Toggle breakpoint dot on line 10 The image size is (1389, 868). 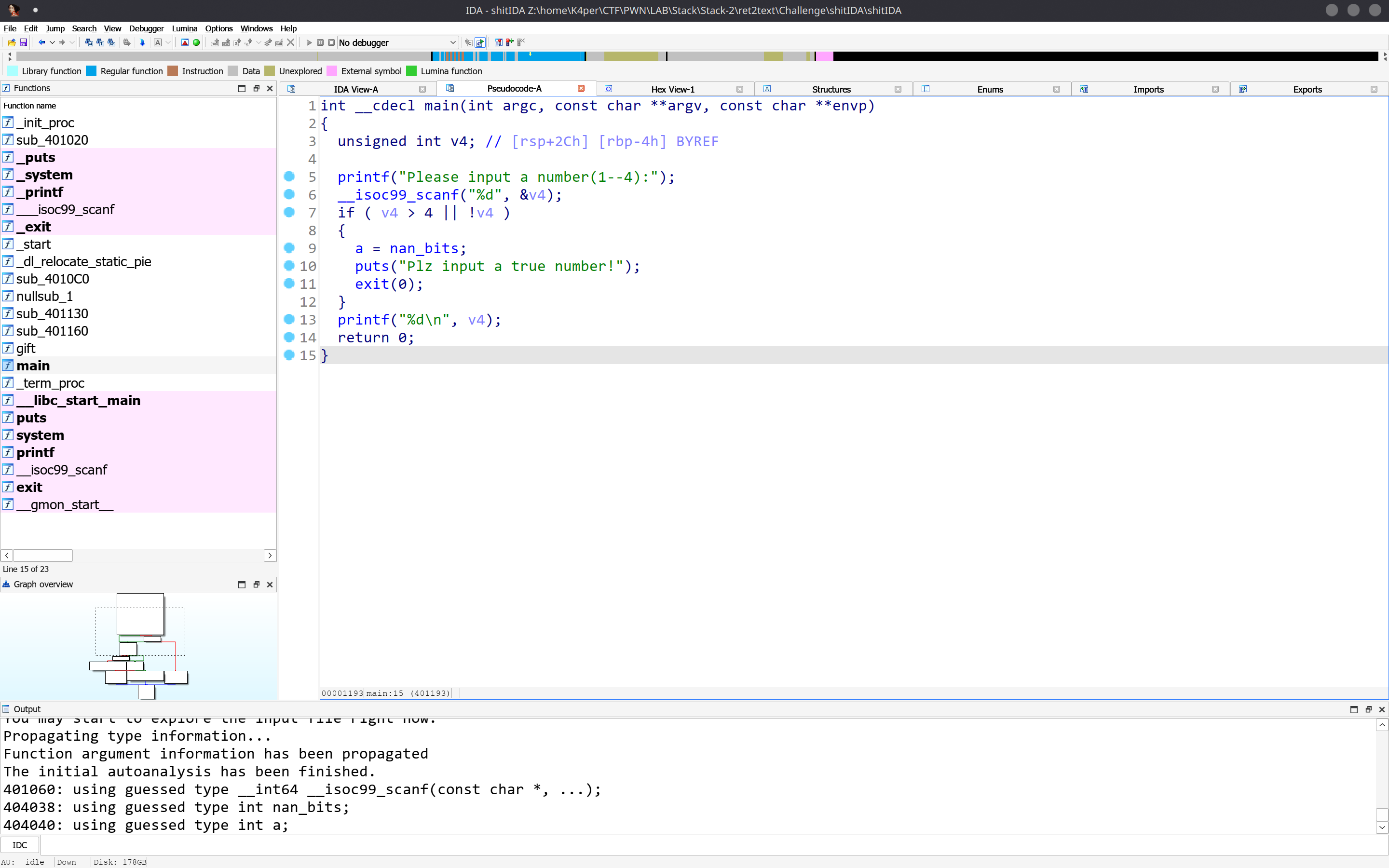click(289, 266)
